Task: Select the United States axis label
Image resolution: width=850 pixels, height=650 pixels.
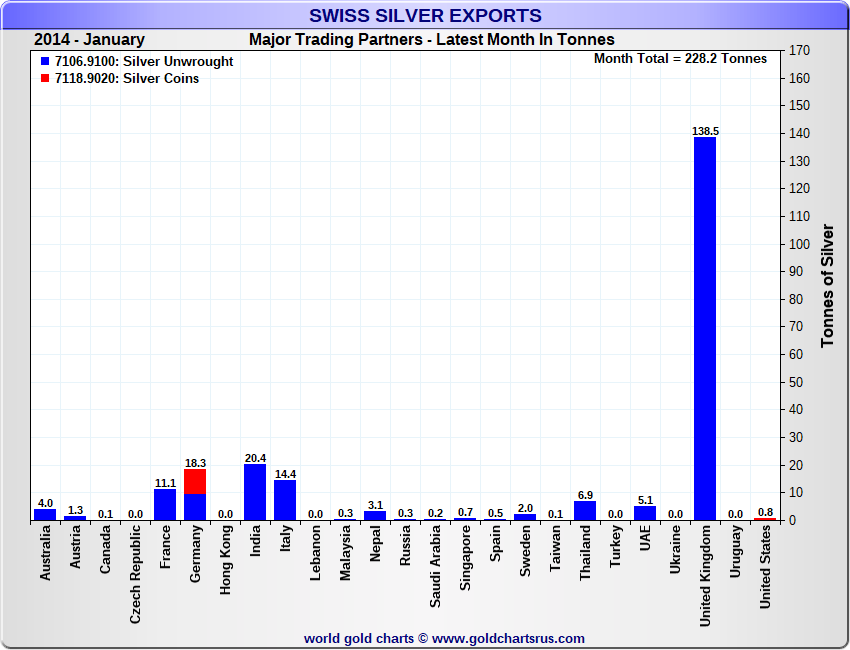Action: pos(765,568)
